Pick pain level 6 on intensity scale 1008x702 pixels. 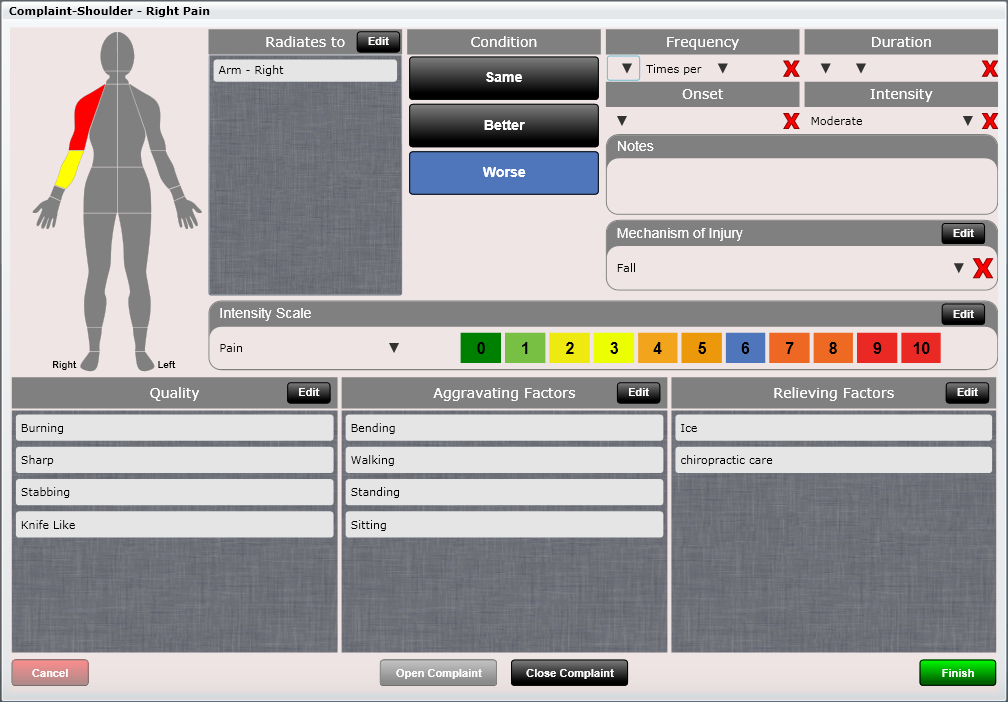coord(745,348)
